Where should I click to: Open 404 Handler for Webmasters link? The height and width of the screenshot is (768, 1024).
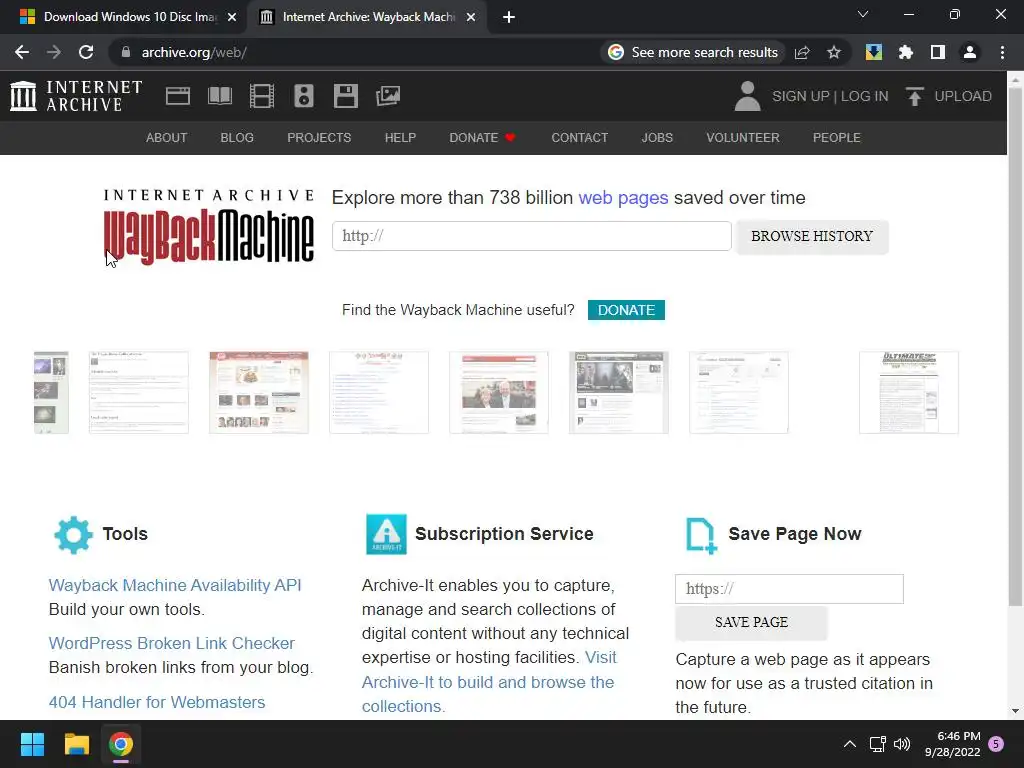(x=157, y=702)
